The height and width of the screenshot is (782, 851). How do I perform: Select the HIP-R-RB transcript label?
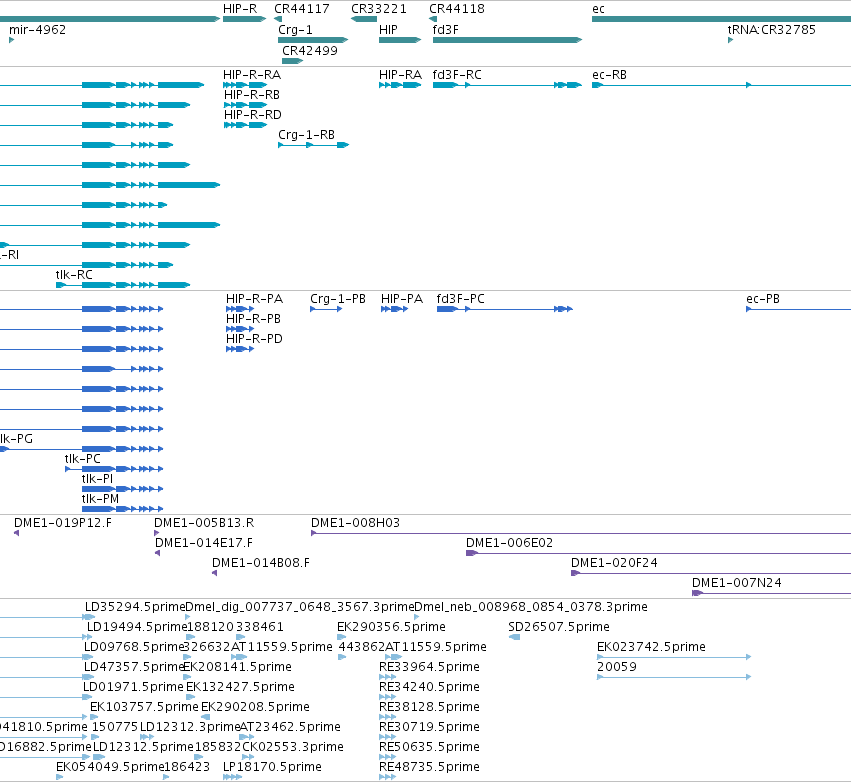(x=252, y=94)
